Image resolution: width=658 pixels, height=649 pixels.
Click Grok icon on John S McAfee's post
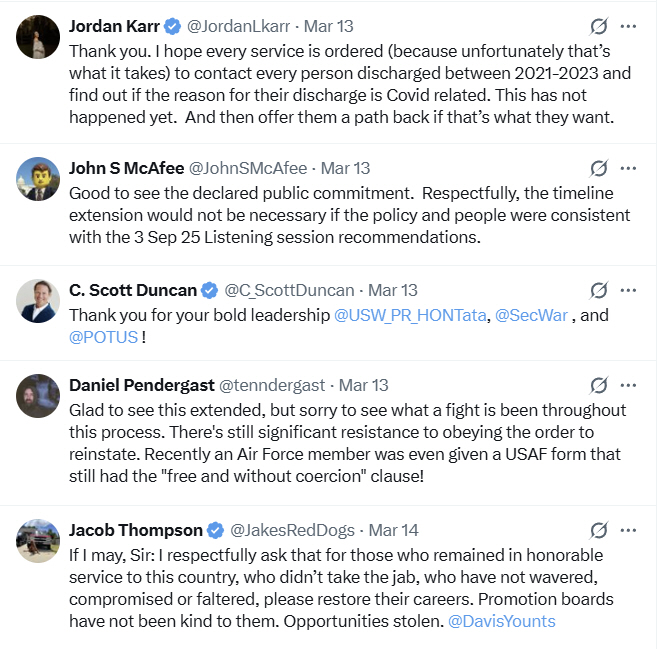click(599, 168)
